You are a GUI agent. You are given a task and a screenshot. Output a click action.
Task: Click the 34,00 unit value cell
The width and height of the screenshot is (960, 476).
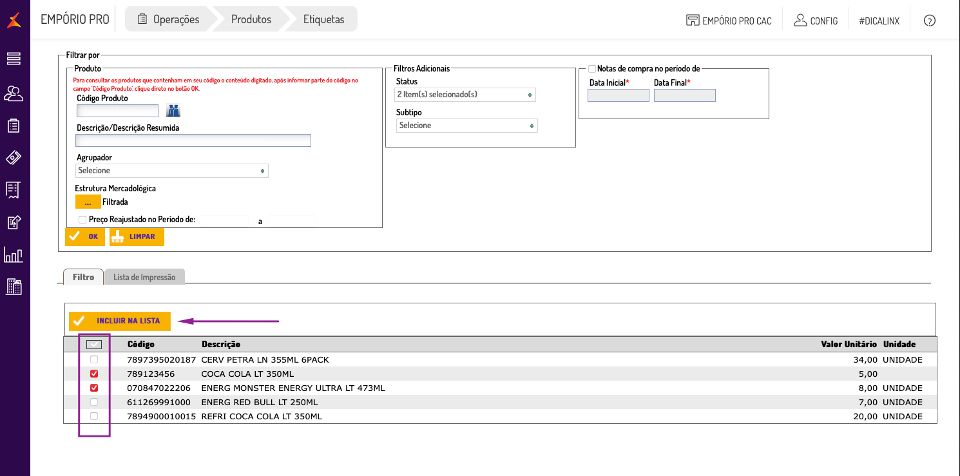coord(867,360)
